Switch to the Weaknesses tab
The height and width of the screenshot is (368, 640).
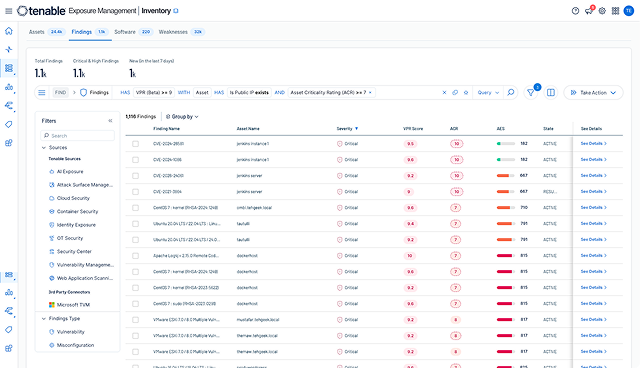(x=182, y=32)
